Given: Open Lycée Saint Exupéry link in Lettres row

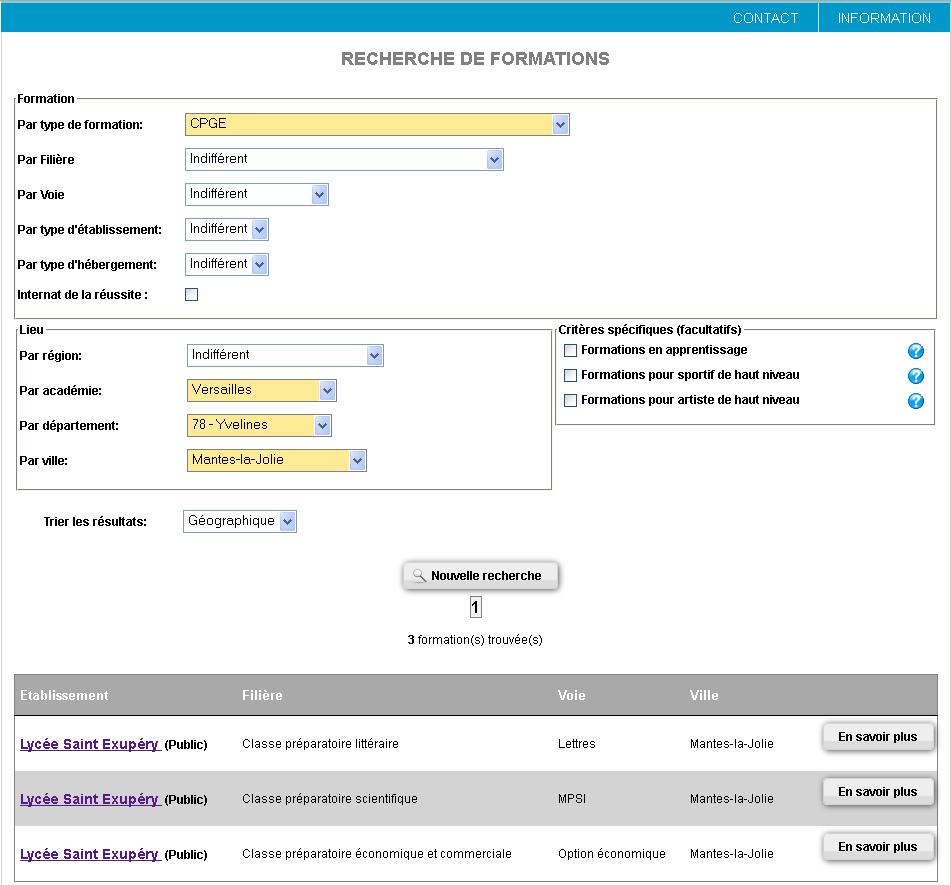Looking at the screenshot, I should click(89, 744).
